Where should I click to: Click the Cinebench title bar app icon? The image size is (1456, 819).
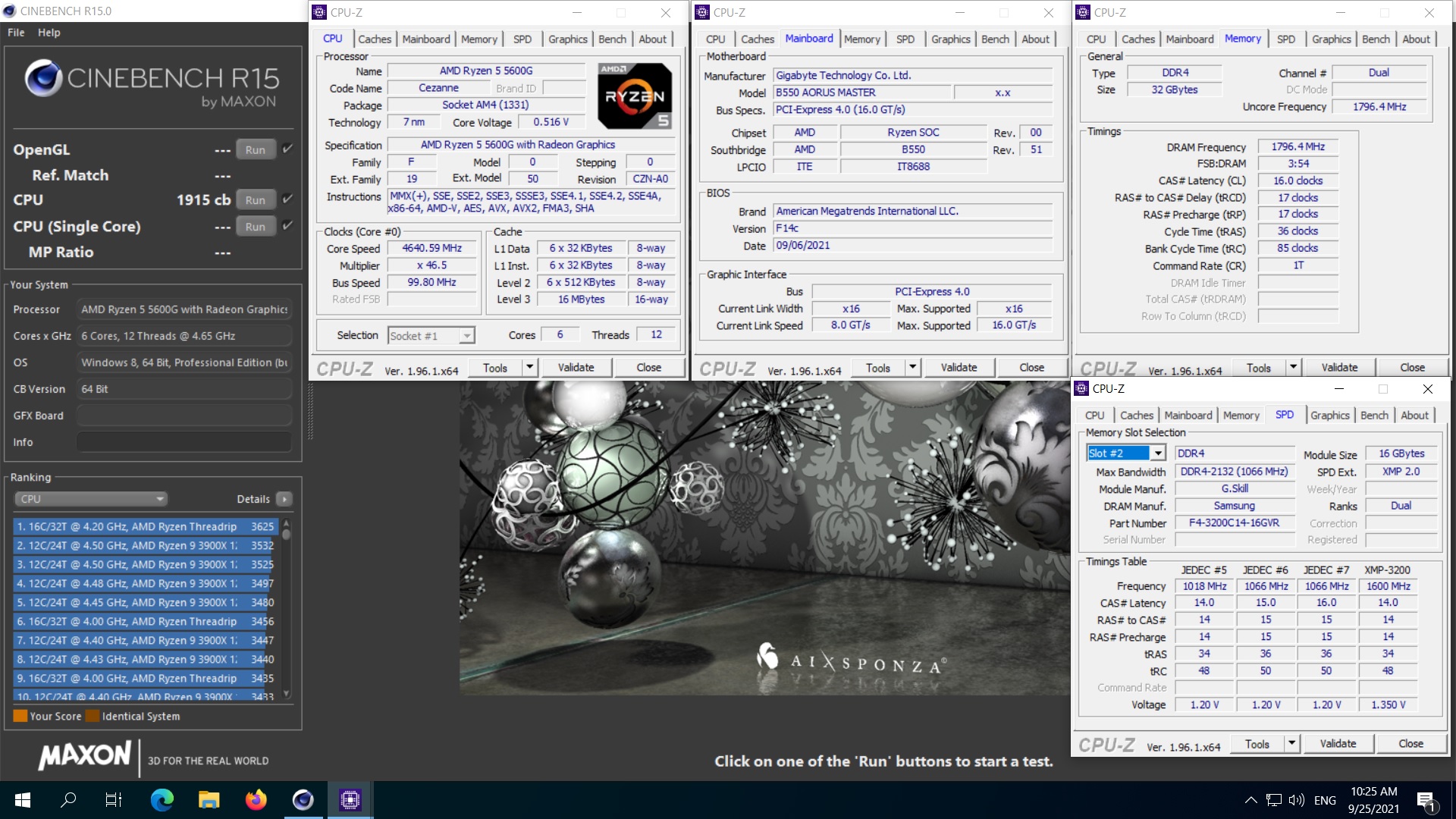10,11
